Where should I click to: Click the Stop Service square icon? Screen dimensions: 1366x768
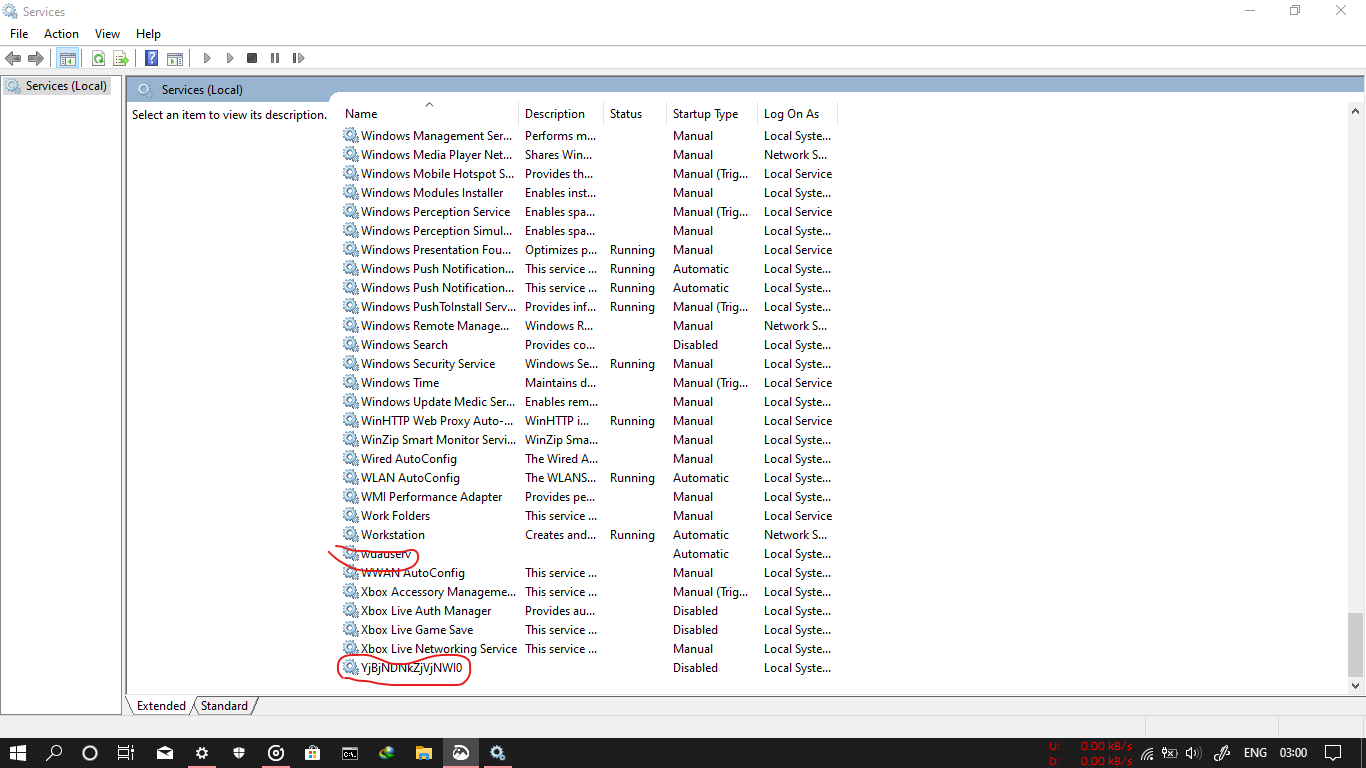(252, 58)
